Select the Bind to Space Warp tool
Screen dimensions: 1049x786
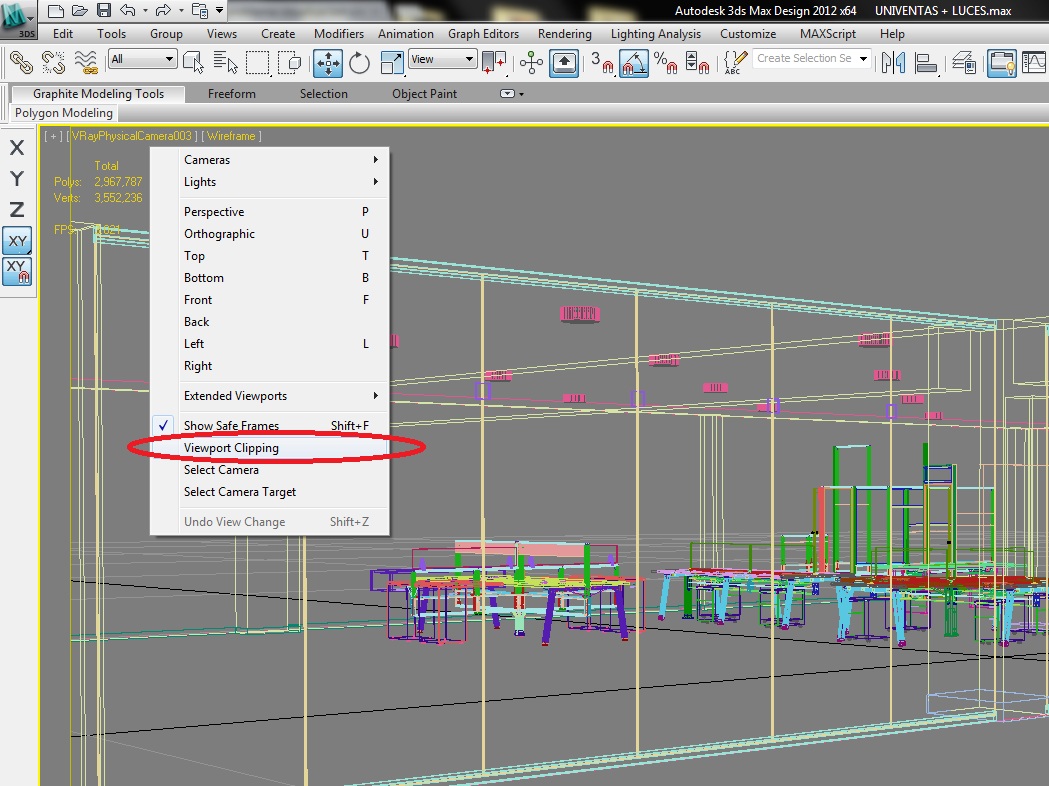(86, 63)
